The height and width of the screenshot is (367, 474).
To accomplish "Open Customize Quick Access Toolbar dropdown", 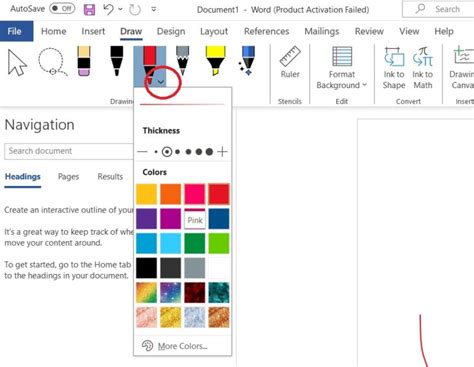I will pos(154,9).
